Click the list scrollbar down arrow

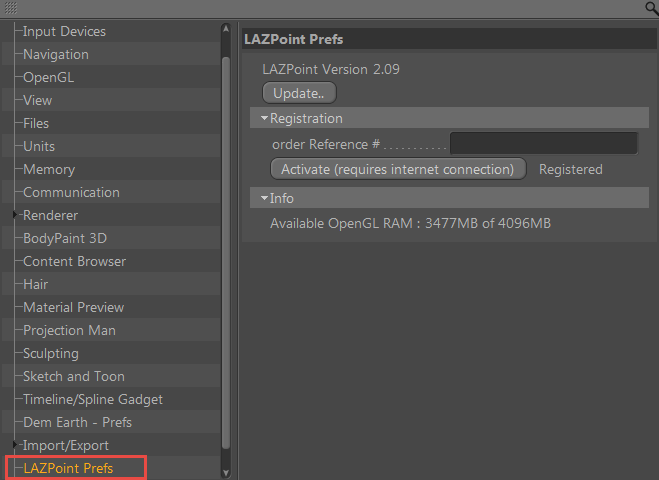pos(226,473)
